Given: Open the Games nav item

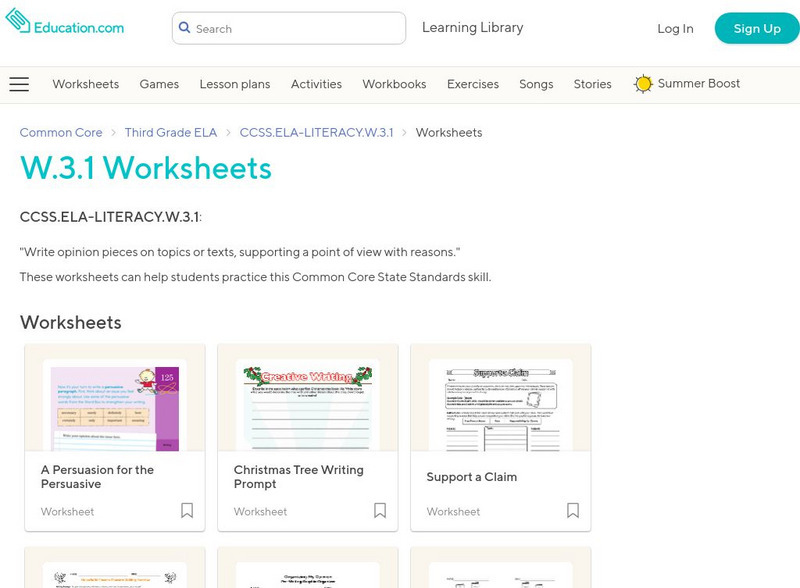Looking at the screenshot, I should 159,84.
